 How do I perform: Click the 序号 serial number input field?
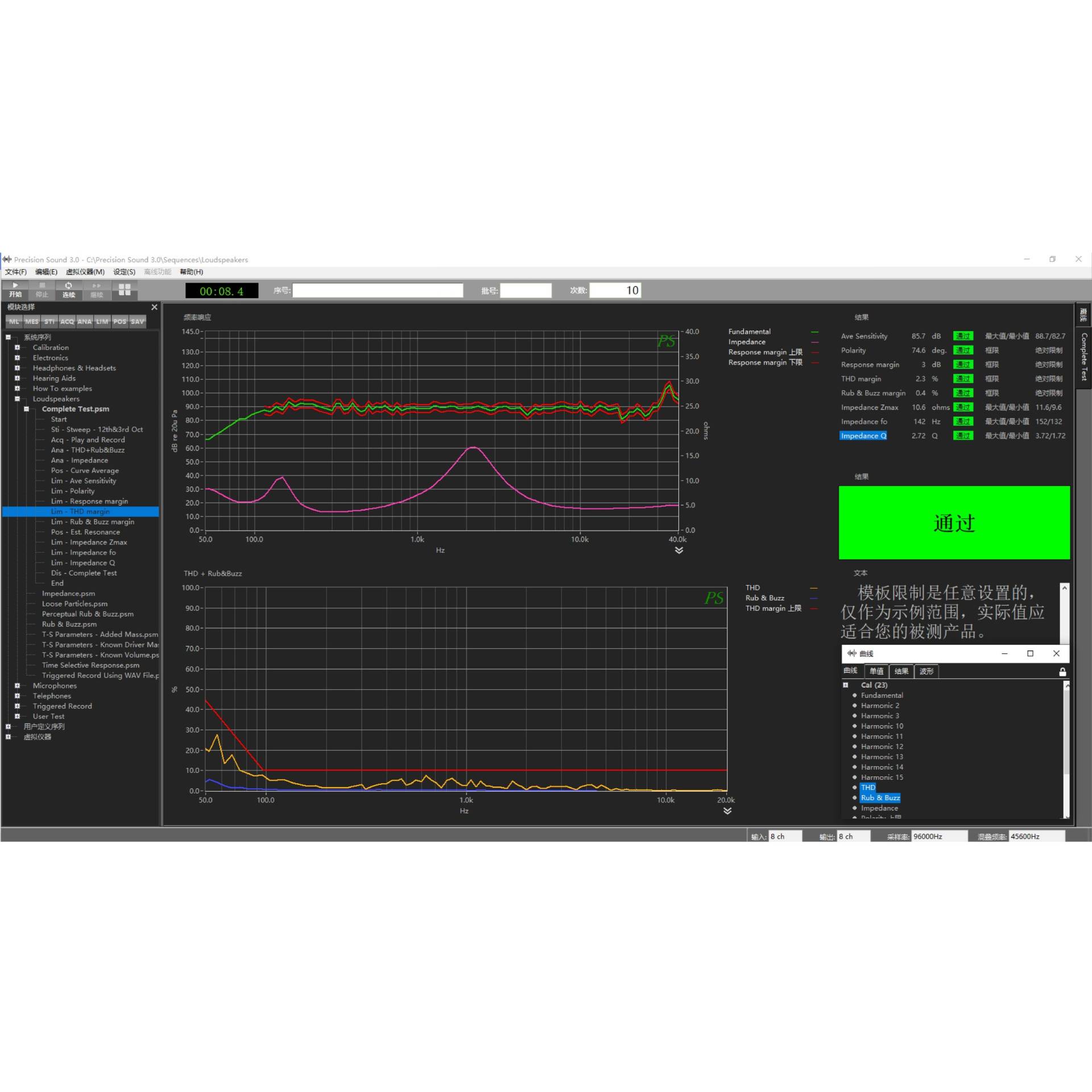click(378, 290)
